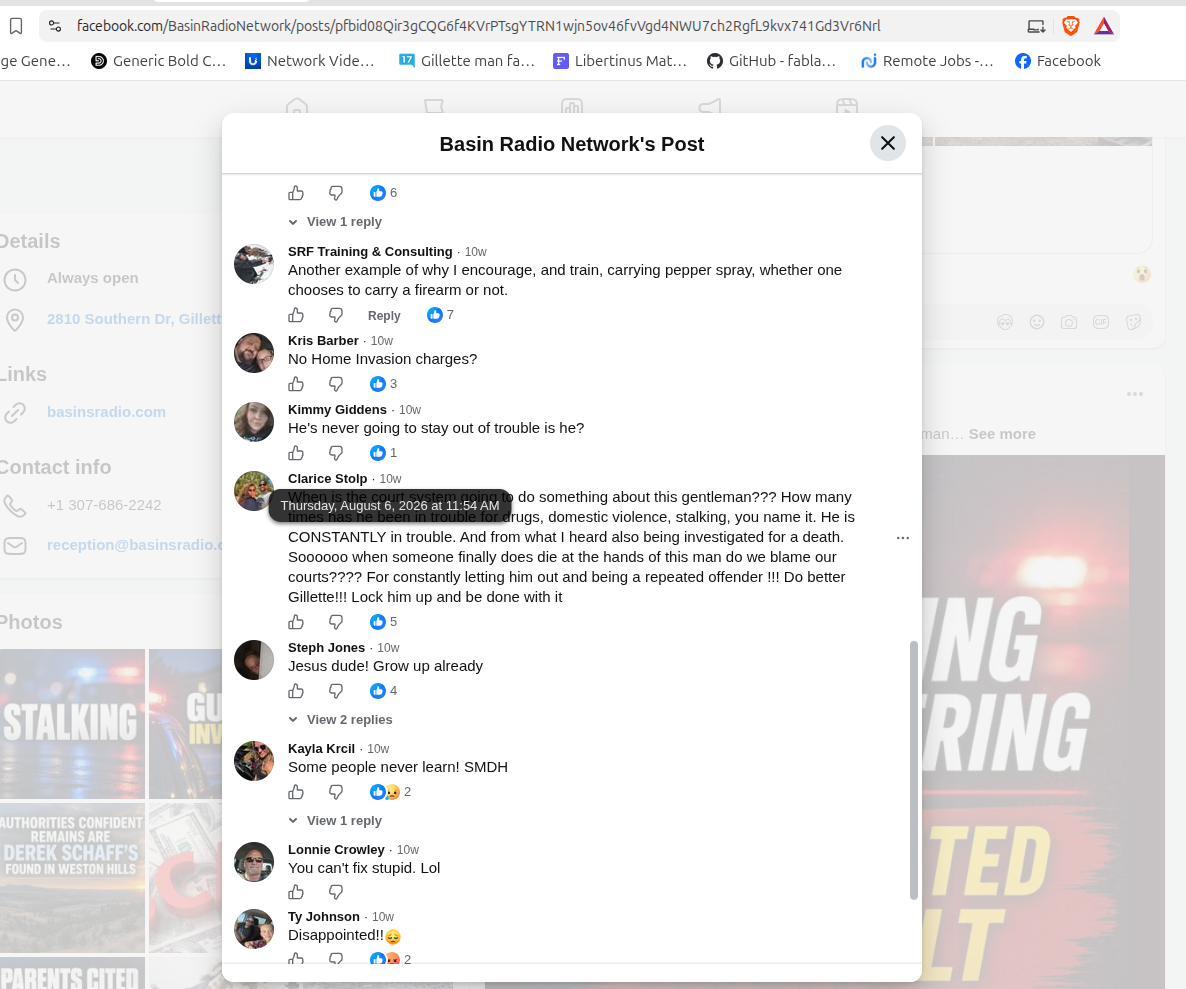Open site information icon in address bar
Viewport: 1186px width, 989px height.
coord(54,26)
